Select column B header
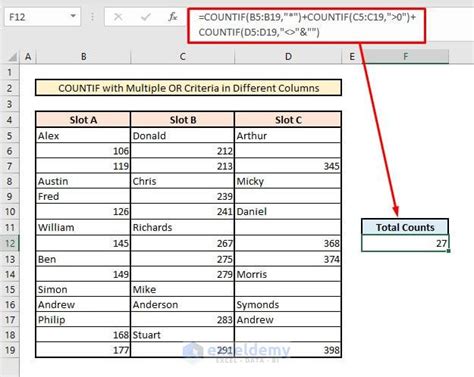 (x=83, y=57)
